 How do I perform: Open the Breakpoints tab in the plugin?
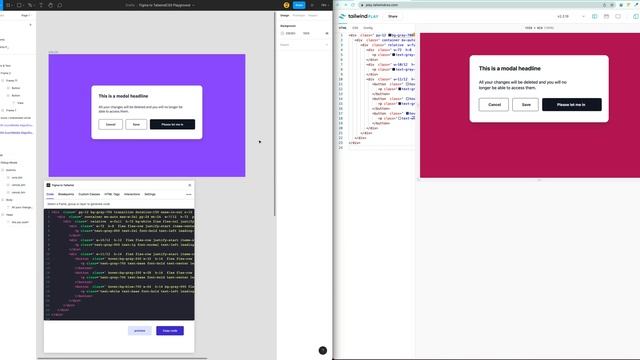click(66, 194)
